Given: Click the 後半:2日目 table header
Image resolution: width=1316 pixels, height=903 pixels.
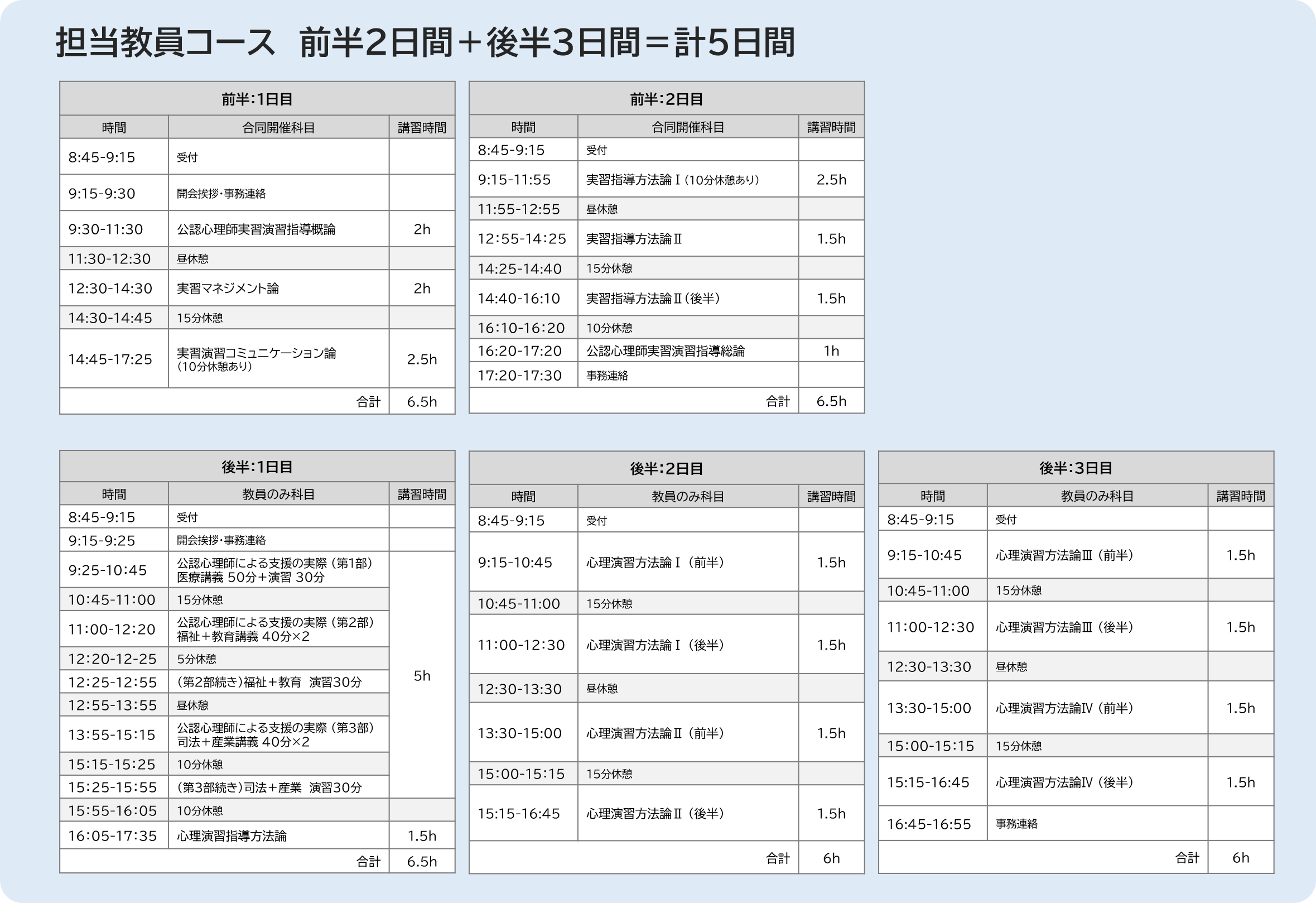Looking at the screenshot, I should coord(667,468).
